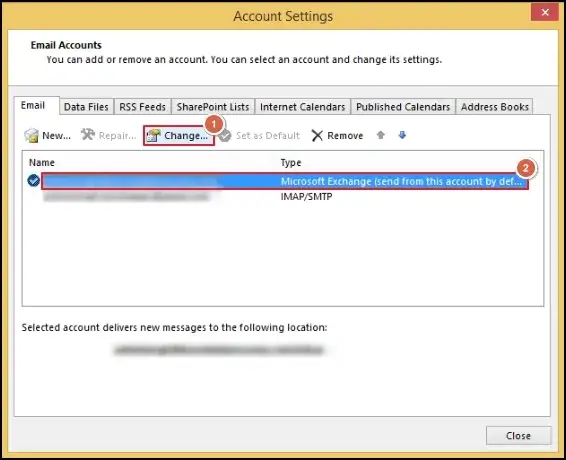Switch to the Address Books tab
566x460 pixels.
(x=495, y=107)
